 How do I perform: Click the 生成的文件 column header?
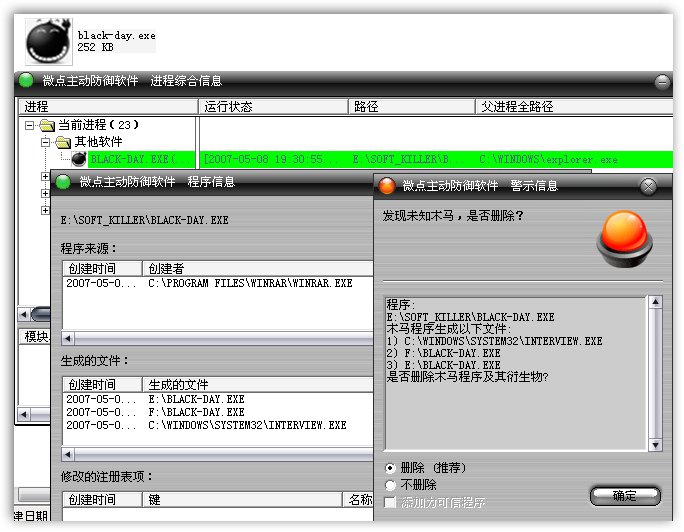coord(258,384)
